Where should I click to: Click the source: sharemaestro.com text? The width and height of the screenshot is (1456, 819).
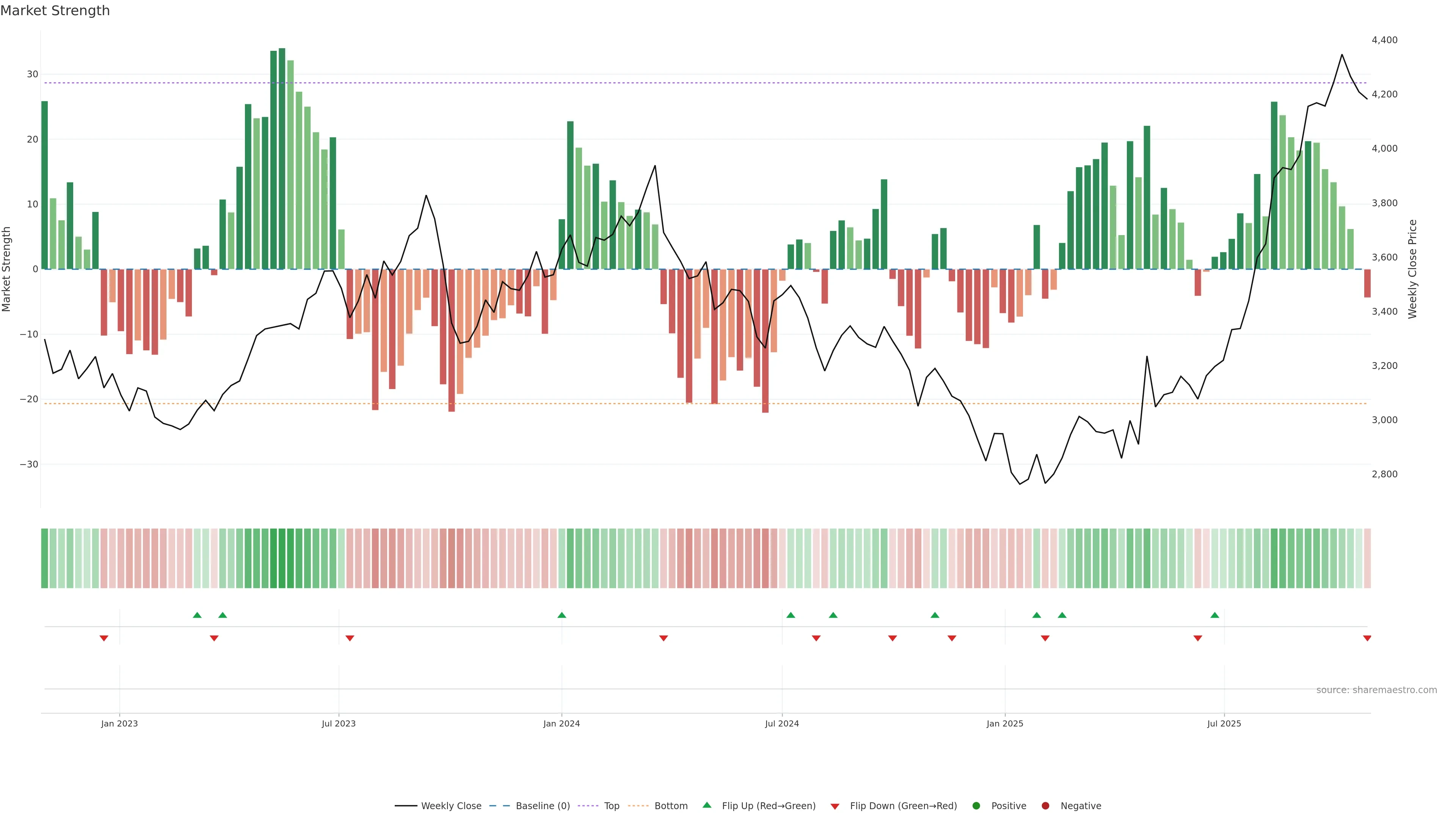point(1376,690)
